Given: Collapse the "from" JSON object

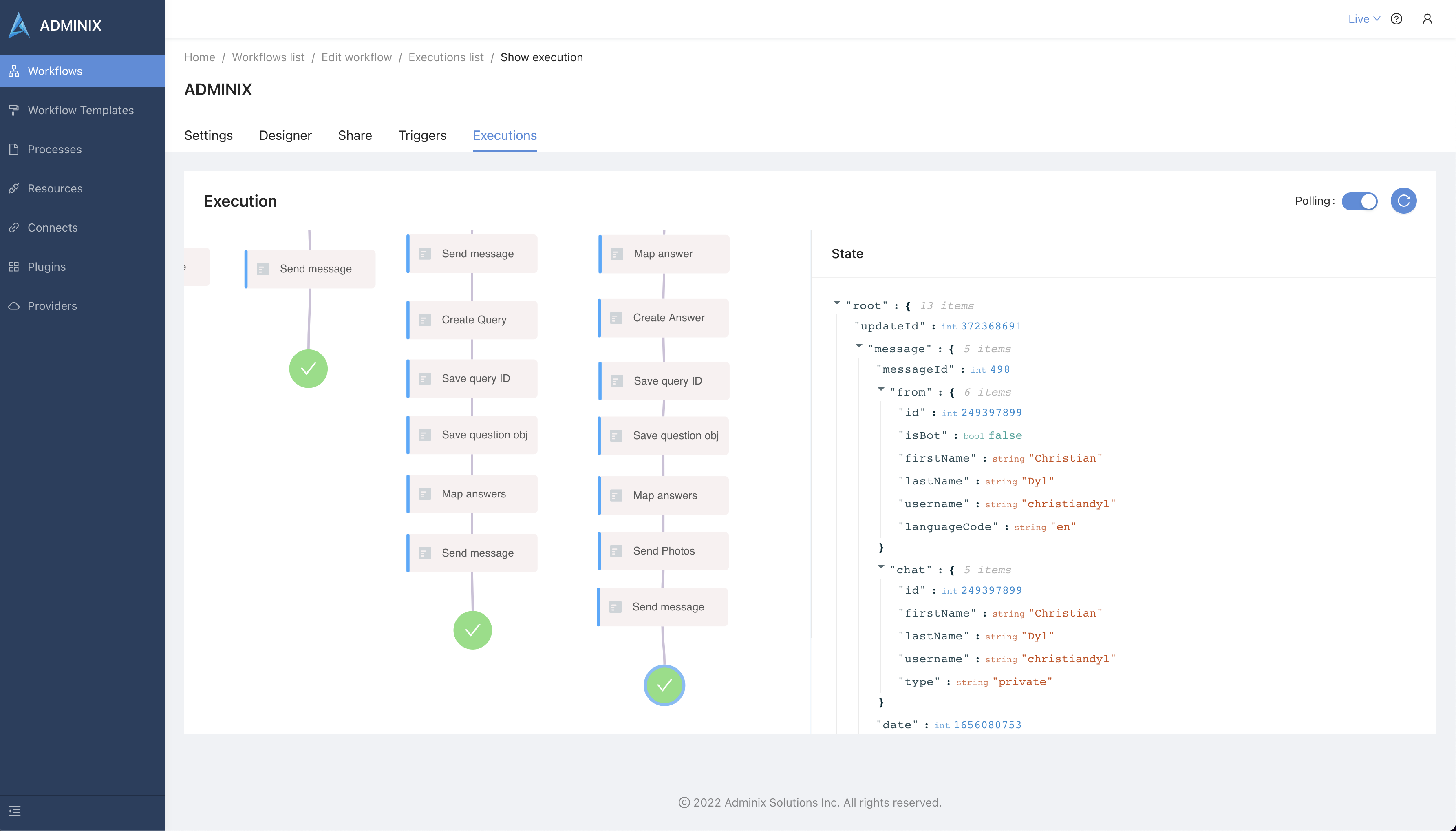Looking at the screenshot, I should pos(881,389).
